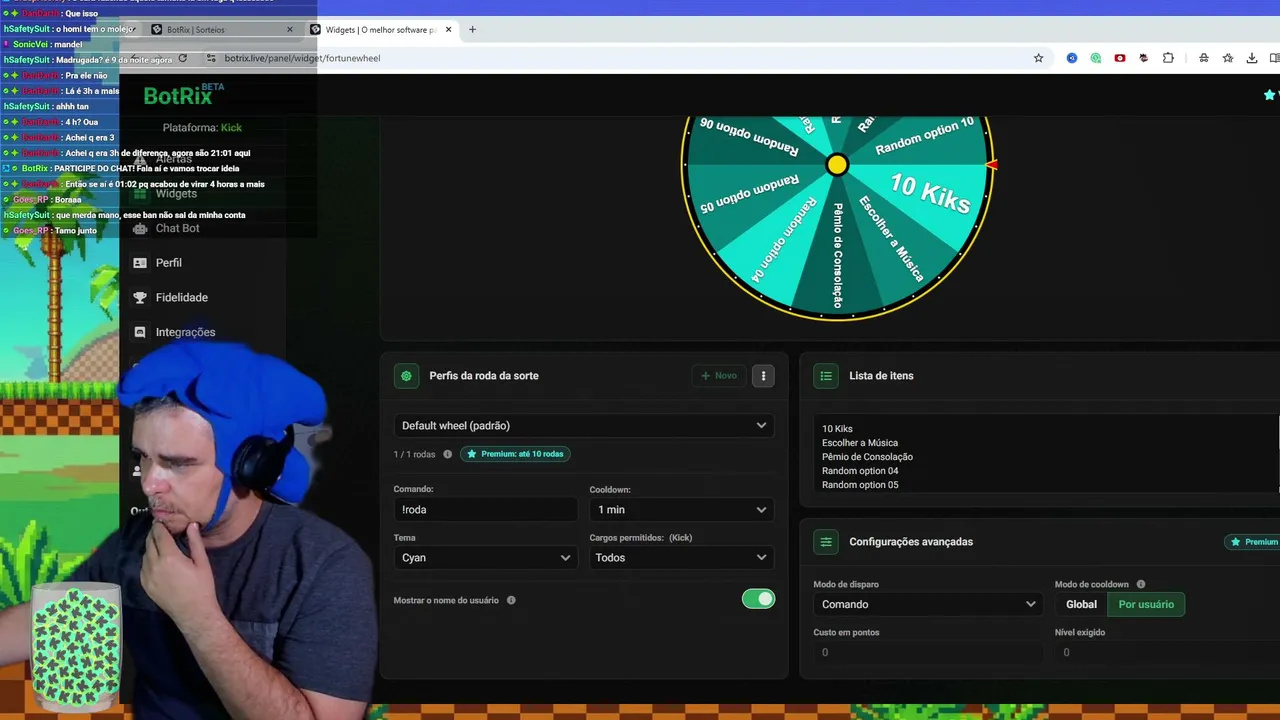Click the fortune wheel center hub
This screenshot has height=720, width=1280.
[837, 165]
